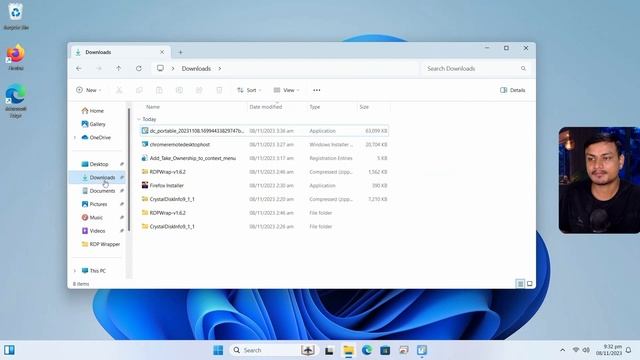Click the Rename toolbar icon
The image size is (640, 360).
pyautogui.click(x=179, y=90)
